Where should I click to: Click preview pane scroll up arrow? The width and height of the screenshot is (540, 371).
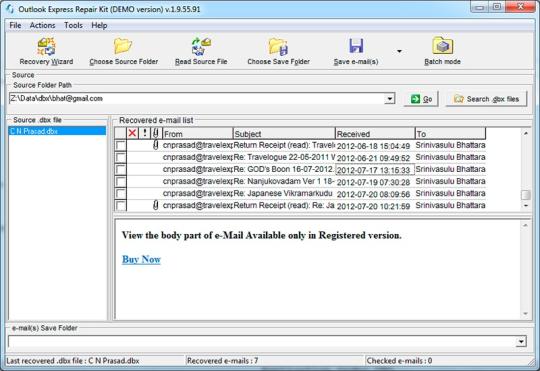(x=526, y=225)
